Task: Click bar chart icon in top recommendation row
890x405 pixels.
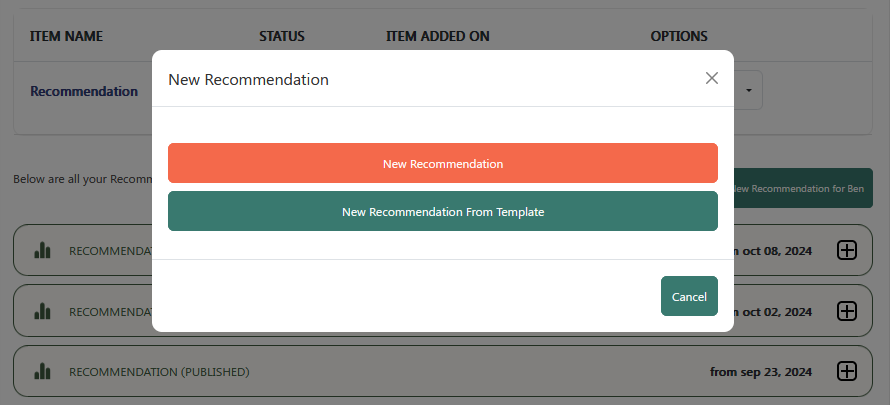Action: click(x=42, y=251)
